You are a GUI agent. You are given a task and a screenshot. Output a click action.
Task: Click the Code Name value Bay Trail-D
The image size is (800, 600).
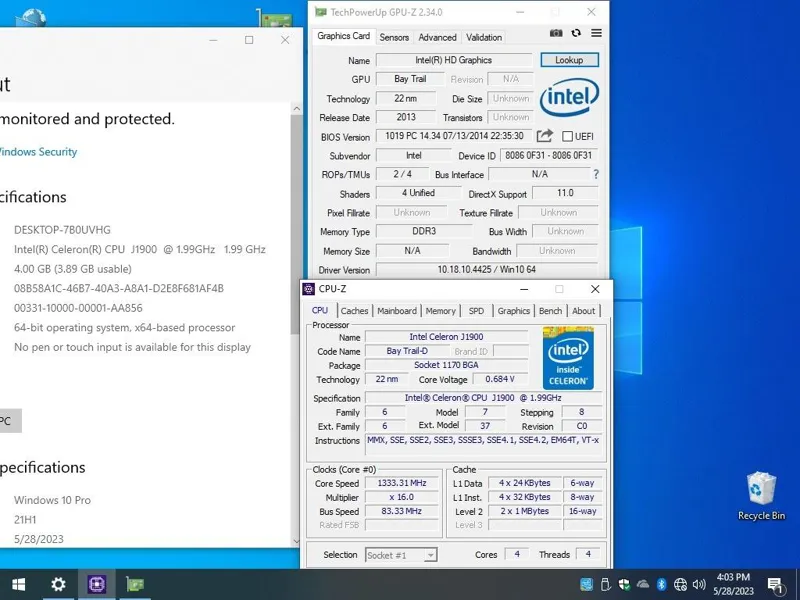tap(407, 351)
